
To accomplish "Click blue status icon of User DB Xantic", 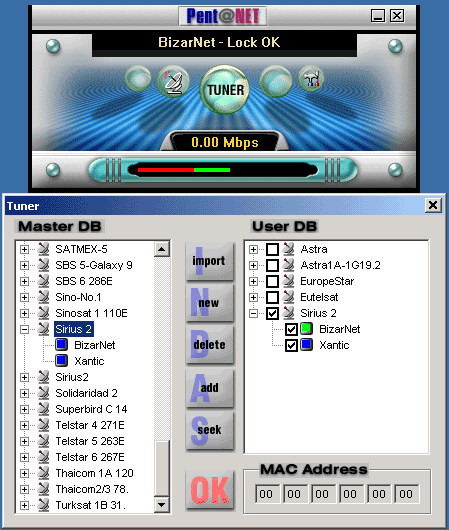I will (307, 345).
